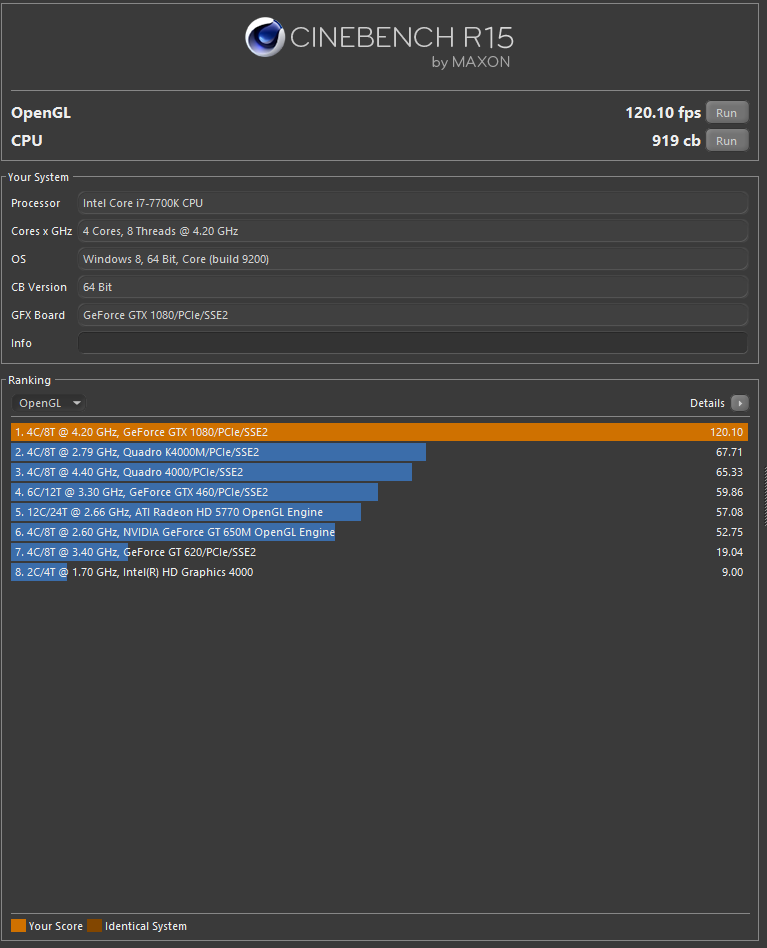Select ranking row 8 Intel HD Graphics 4000
Screen dimensions: 767x948
380,571
